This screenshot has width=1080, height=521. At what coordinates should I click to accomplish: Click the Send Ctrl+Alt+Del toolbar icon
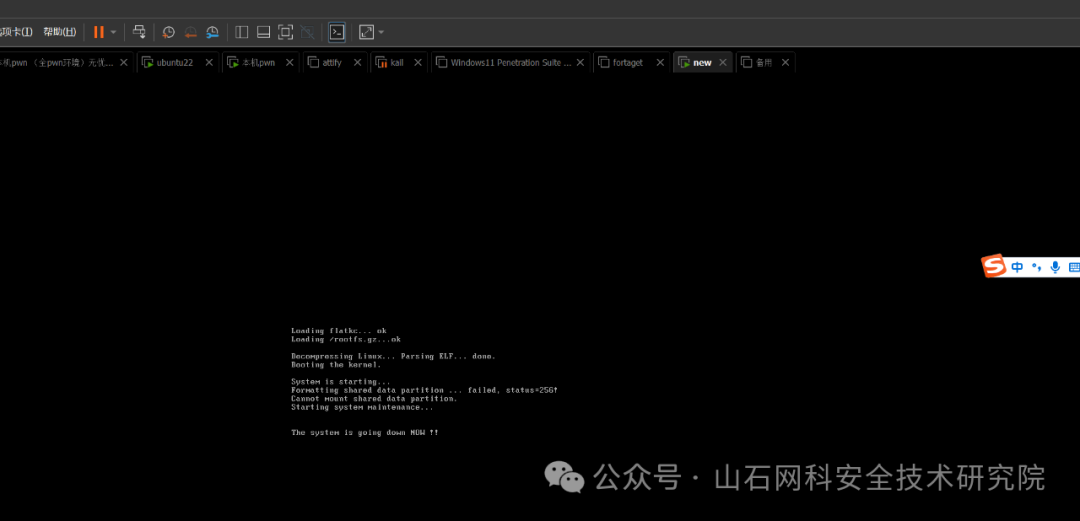[139, 32]
